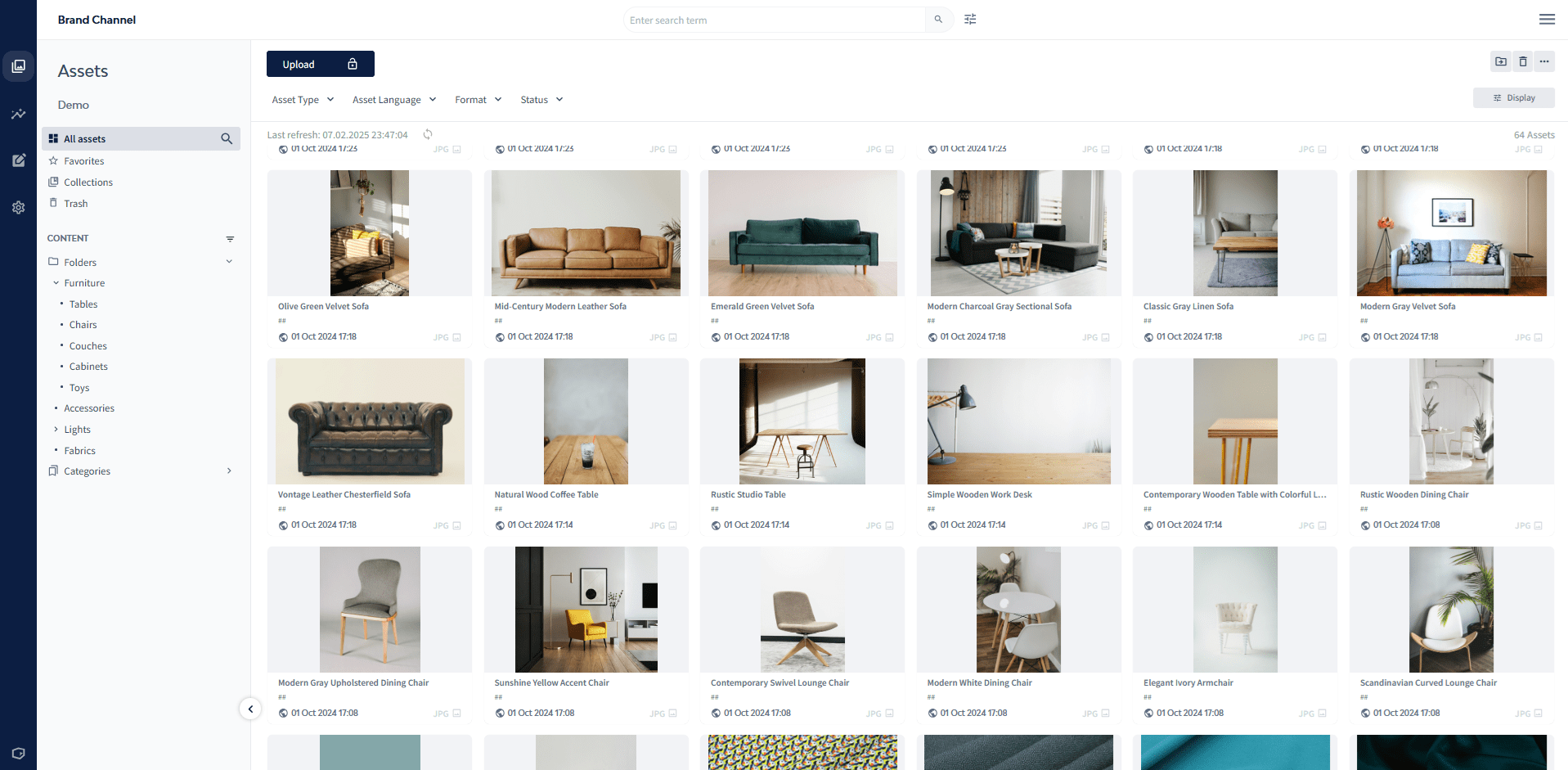This screenshot has width=1568, height=770.
Task: Open Collections in the sidebar
Action: click(x=88, y=182)
